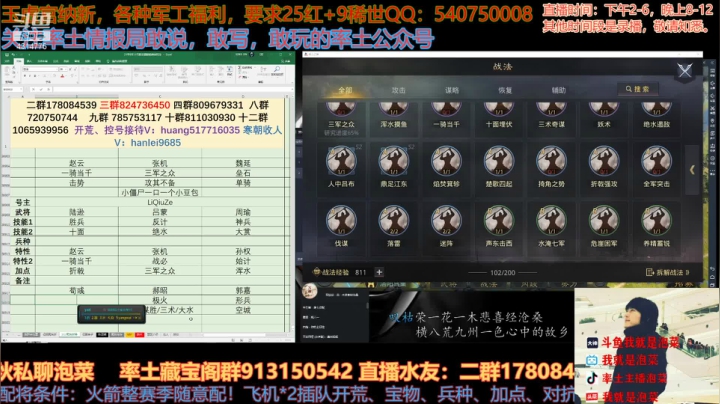Viewport: 720px width, 404px height.
Task: Open the Excel Name Box dropdown
Action: [20, 90]
